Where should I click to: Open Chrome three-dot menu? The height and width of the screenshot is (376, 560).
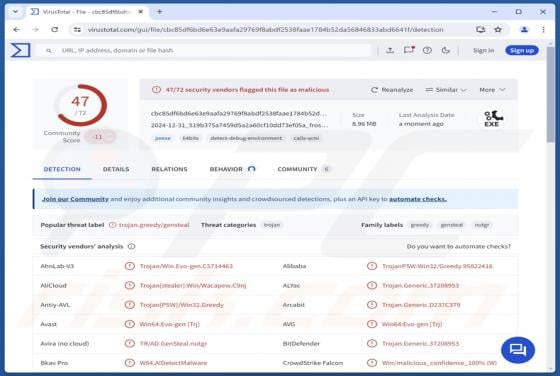coord(543,30)
